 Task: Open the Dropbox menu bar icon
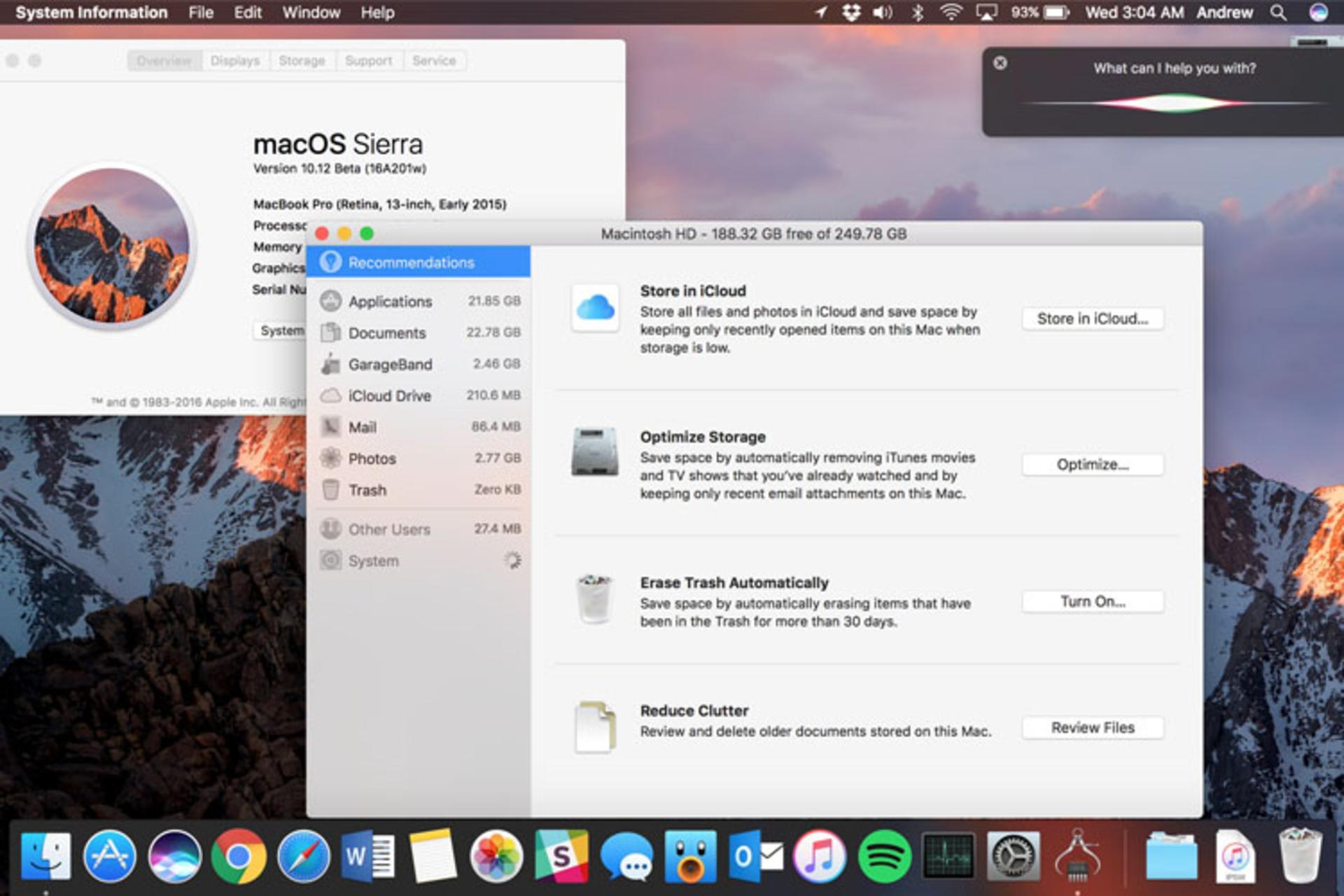(851, 13)
